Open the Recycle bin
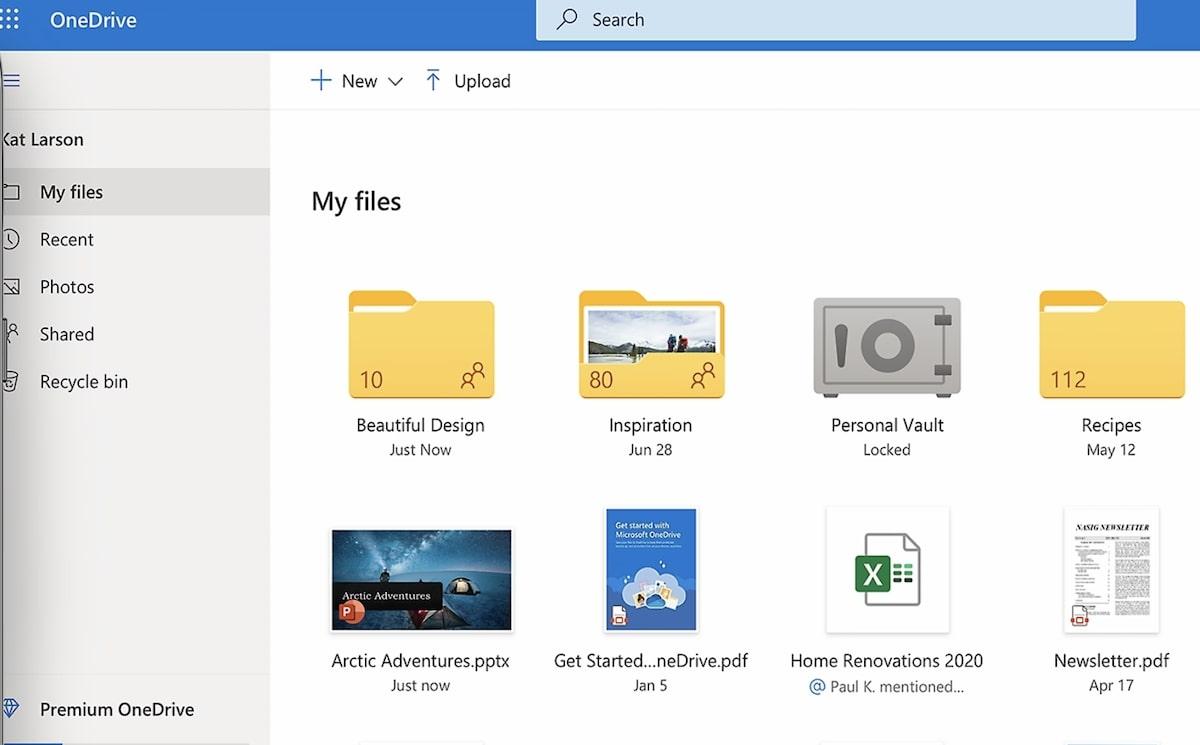The width and height of the screenshot is (1200, 745). pos(83,382)
